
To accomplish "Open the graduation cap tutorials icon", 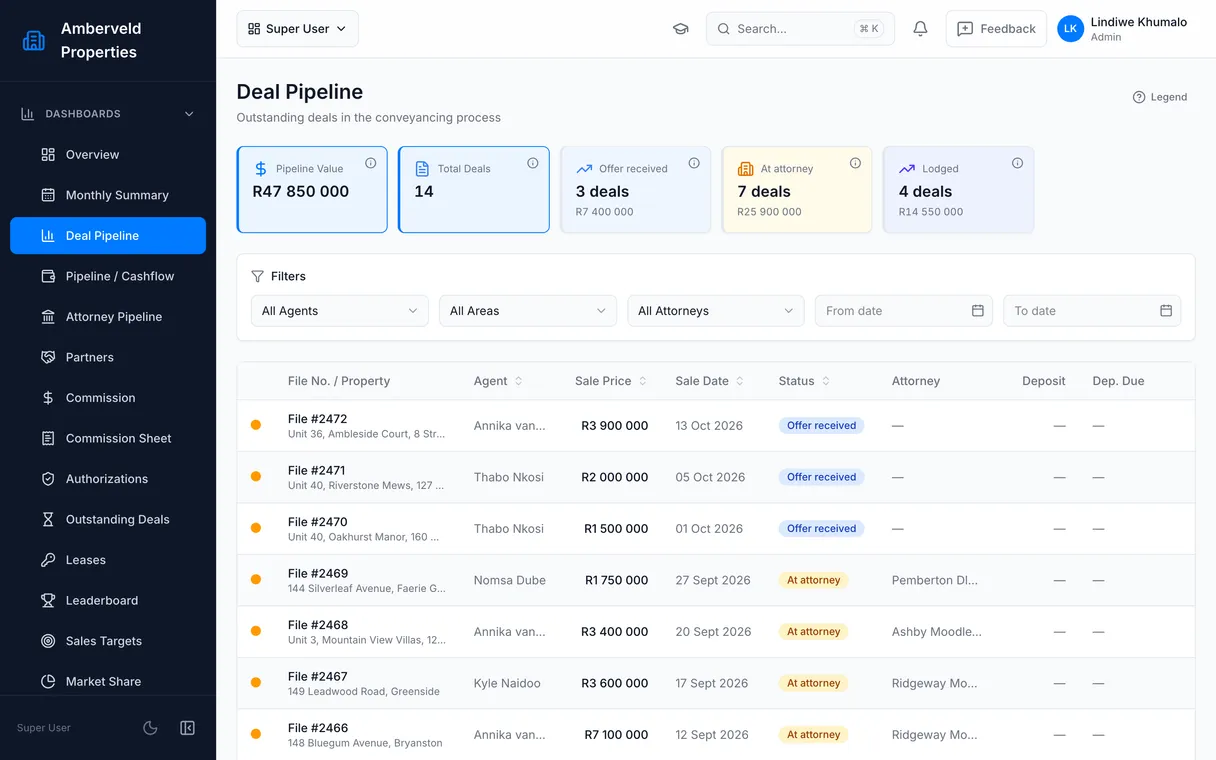I will coord(681,29).
